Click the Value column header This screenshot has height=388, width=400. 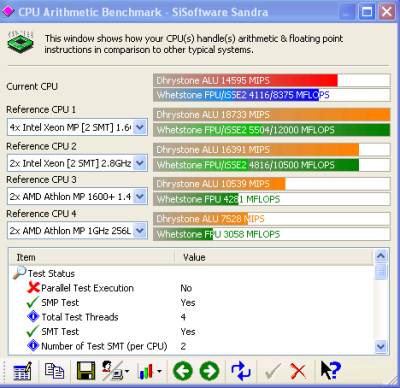(x=273, y=257)
